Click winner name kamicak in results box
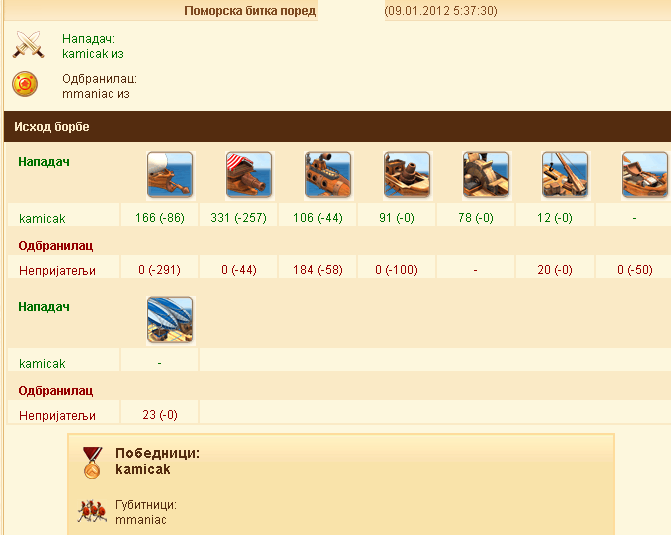The image size is (671, 535). click(143, 470)
